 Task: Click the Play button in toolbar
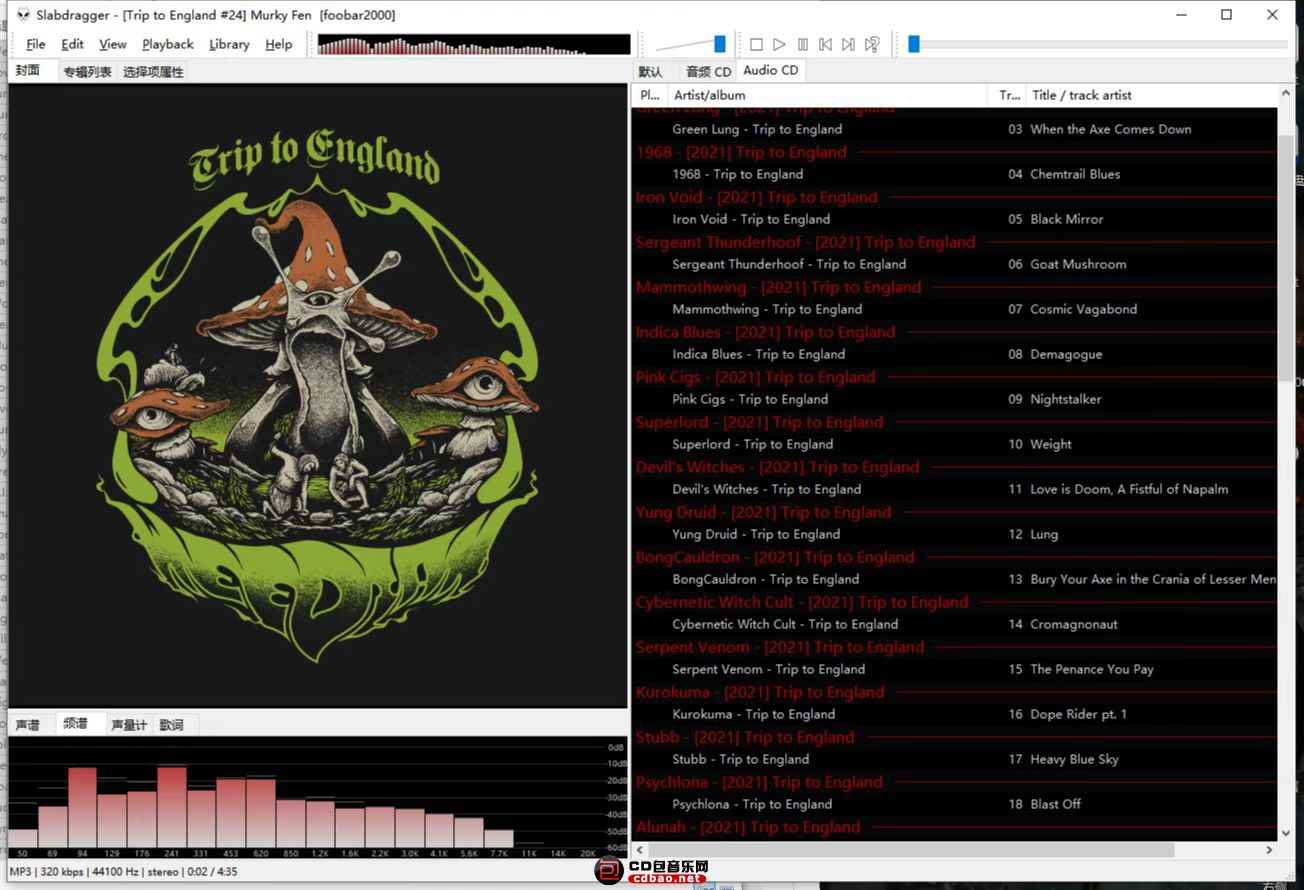(x=779, y=44)
